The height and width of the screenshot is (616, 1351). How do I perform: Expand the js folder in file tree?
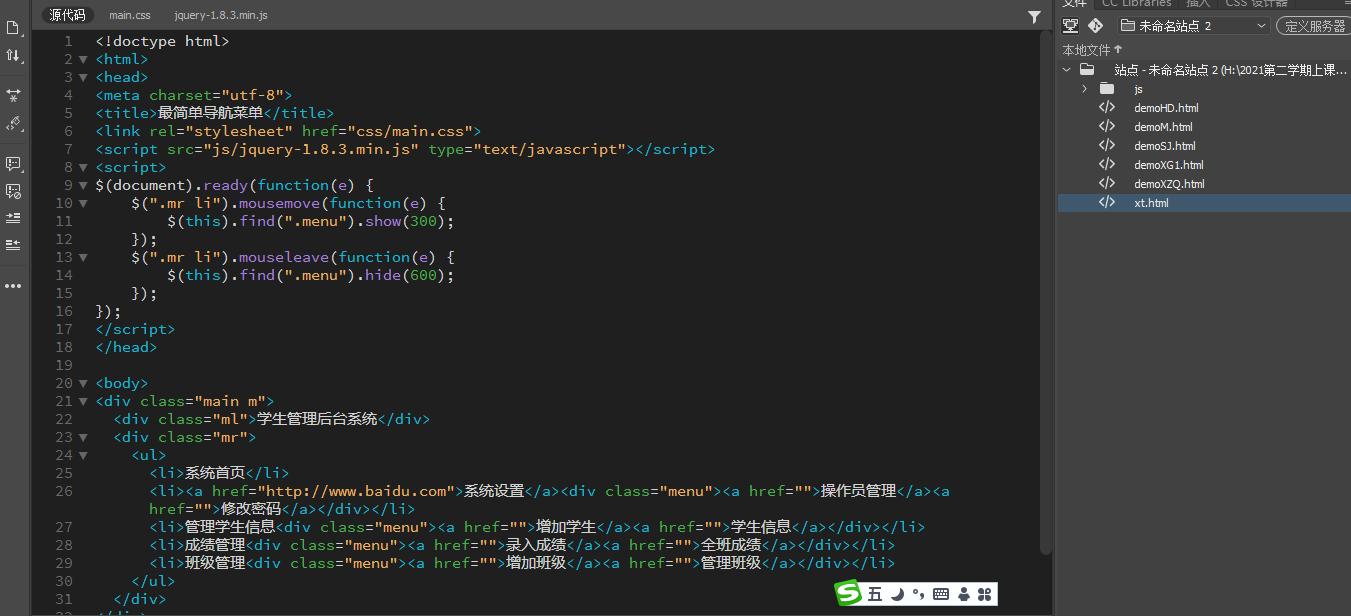coord(1084,89)
